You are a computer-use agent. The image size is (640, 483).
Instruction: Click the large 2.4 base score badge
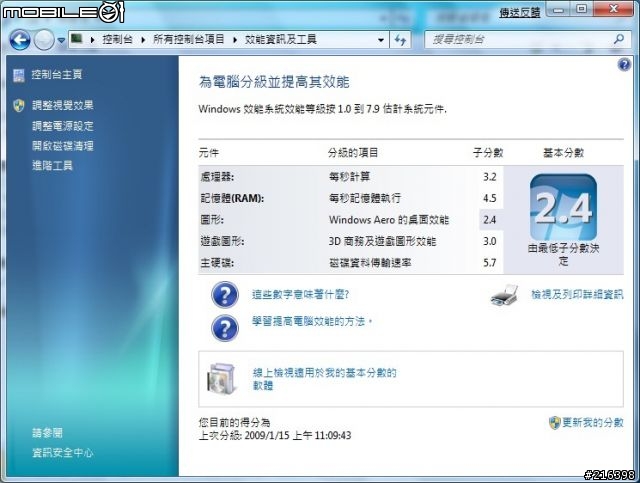[563, 207]
